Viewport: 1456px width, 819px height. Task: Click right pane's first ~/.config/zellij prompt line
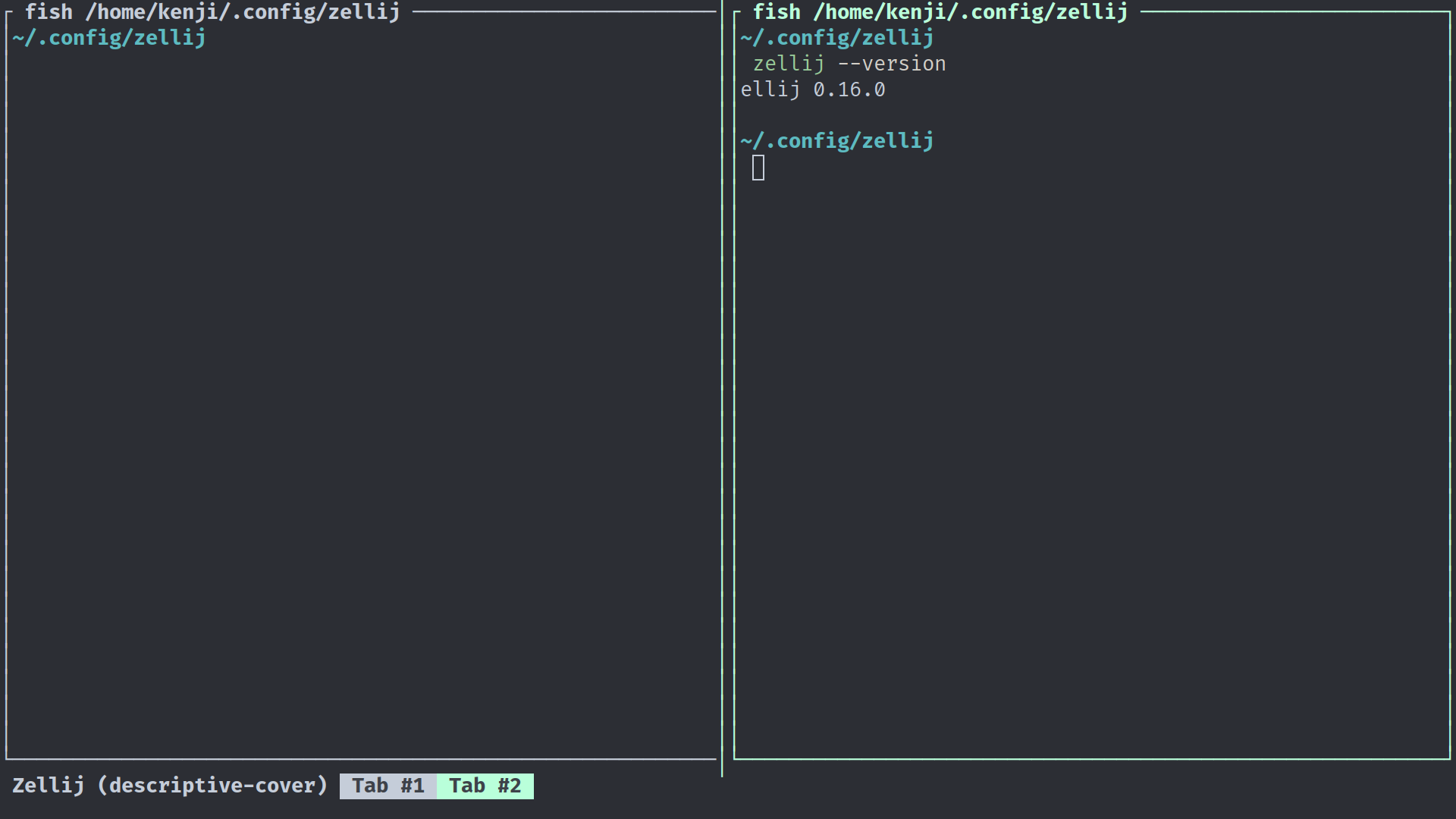coord(837,38)
